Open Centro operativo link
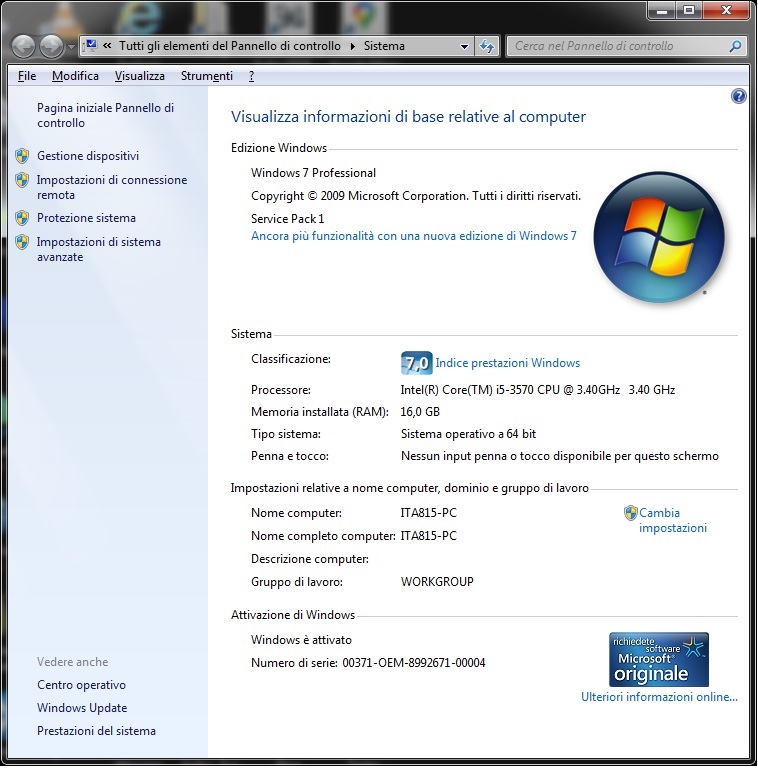Screen dimensions: 758x768 point(82,685)
